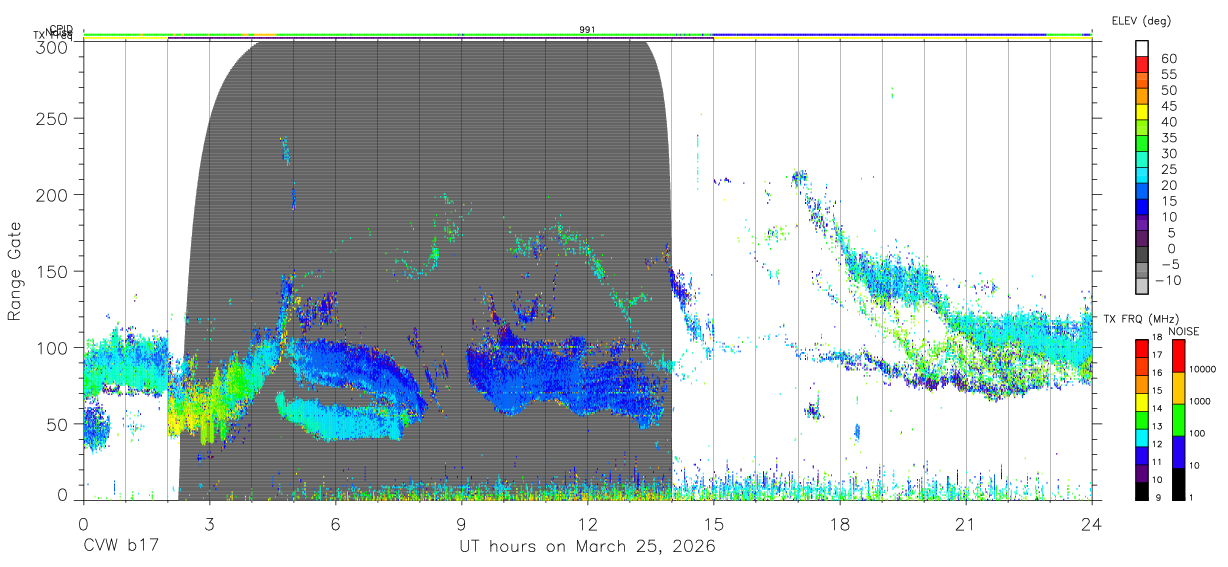Click the '60' label on the ELEV scale
Screen dimensions: 1228x567
click(x=1169, y=58)
